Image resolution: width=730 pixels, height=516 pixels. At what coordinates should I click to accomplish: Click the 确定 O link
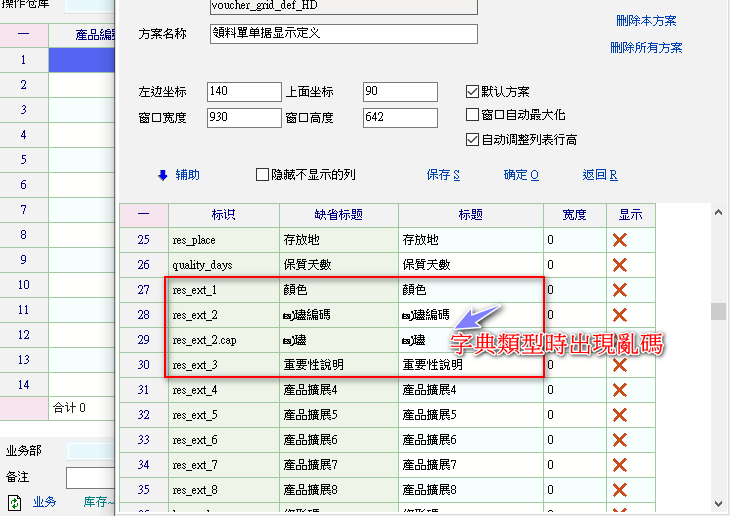point(521,175)
